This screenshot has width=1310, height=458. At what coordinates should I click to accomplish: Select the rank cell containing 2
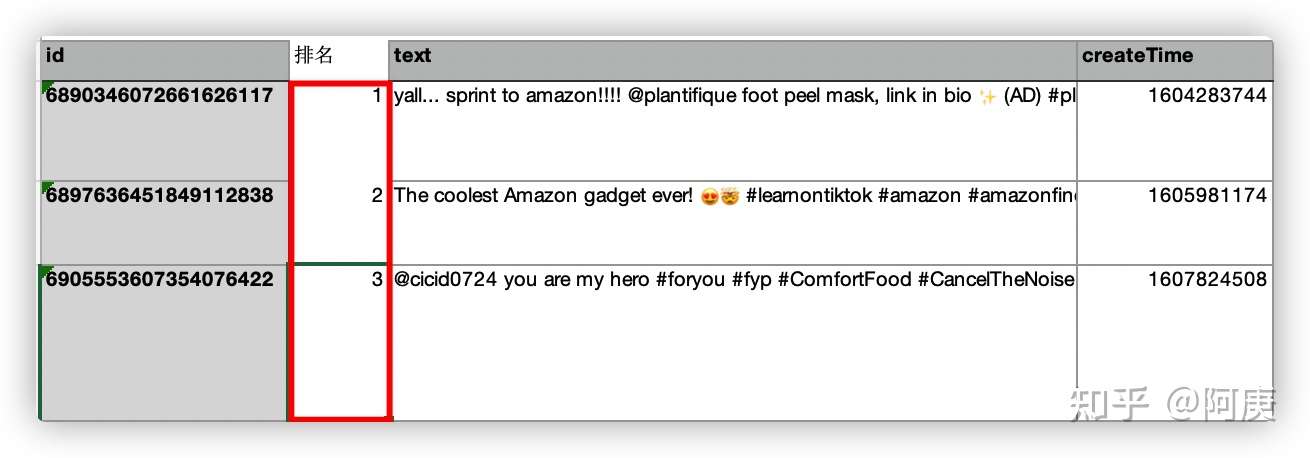(338, 223)
